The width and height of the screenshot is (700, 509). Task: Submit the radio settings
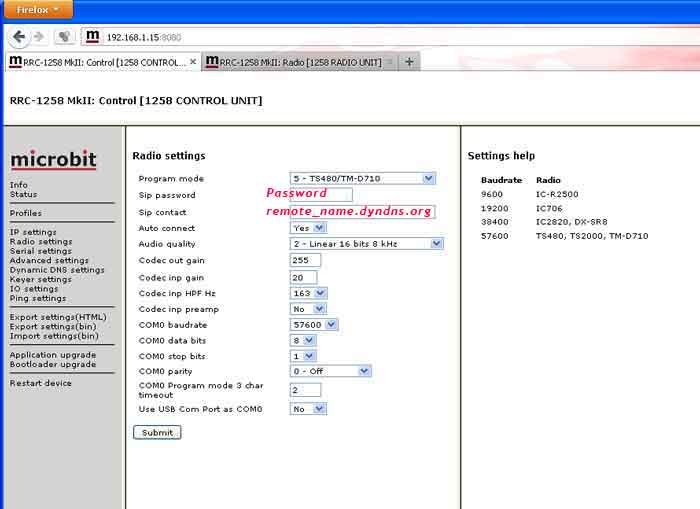click(x=157, y=432)
